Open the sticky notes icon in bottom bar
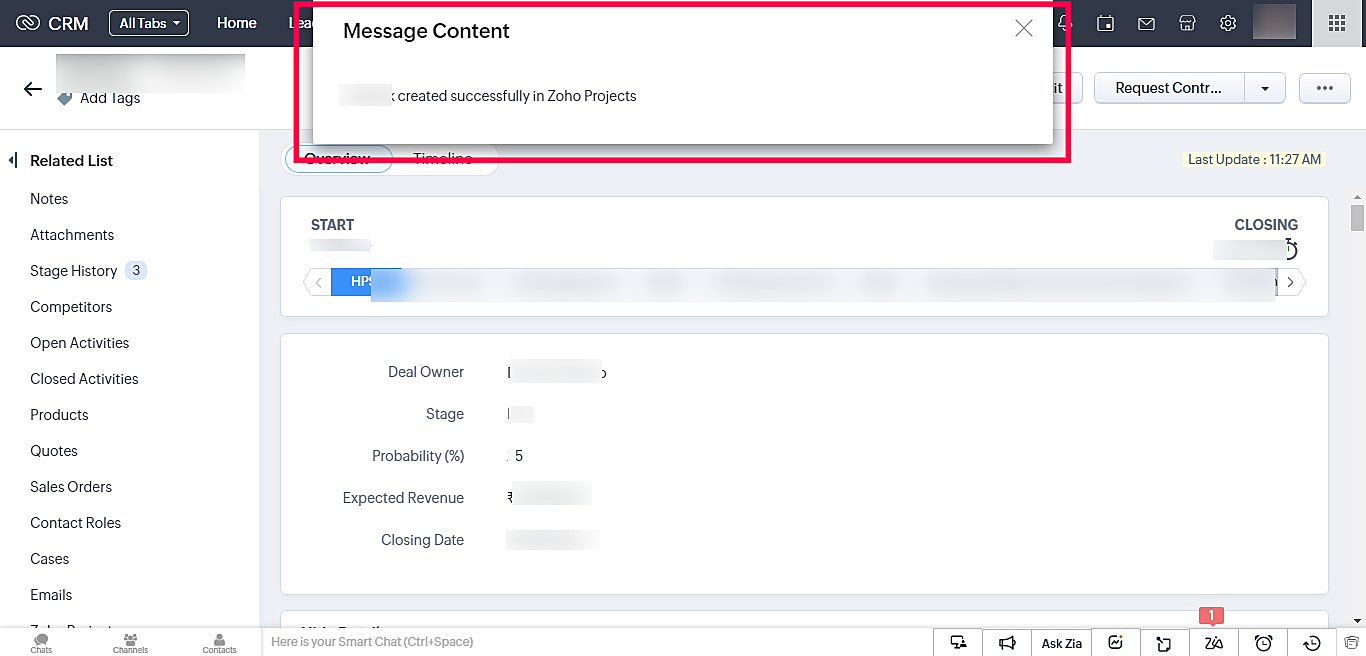Screen dimensions: 1366x656 1164,643
